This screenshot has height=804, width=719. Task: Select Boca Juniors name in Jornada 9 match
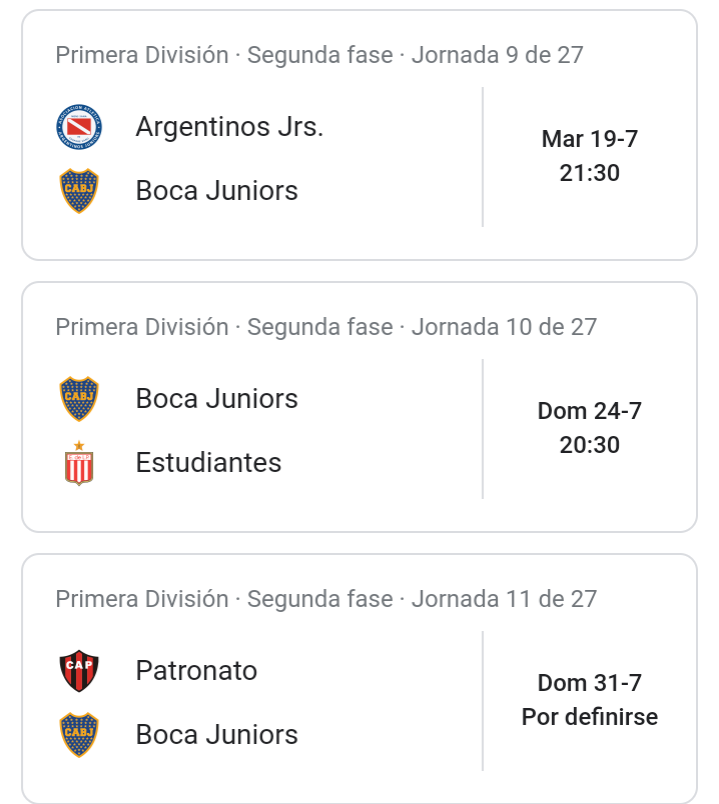pyautogui.click(x=216, y=191)
